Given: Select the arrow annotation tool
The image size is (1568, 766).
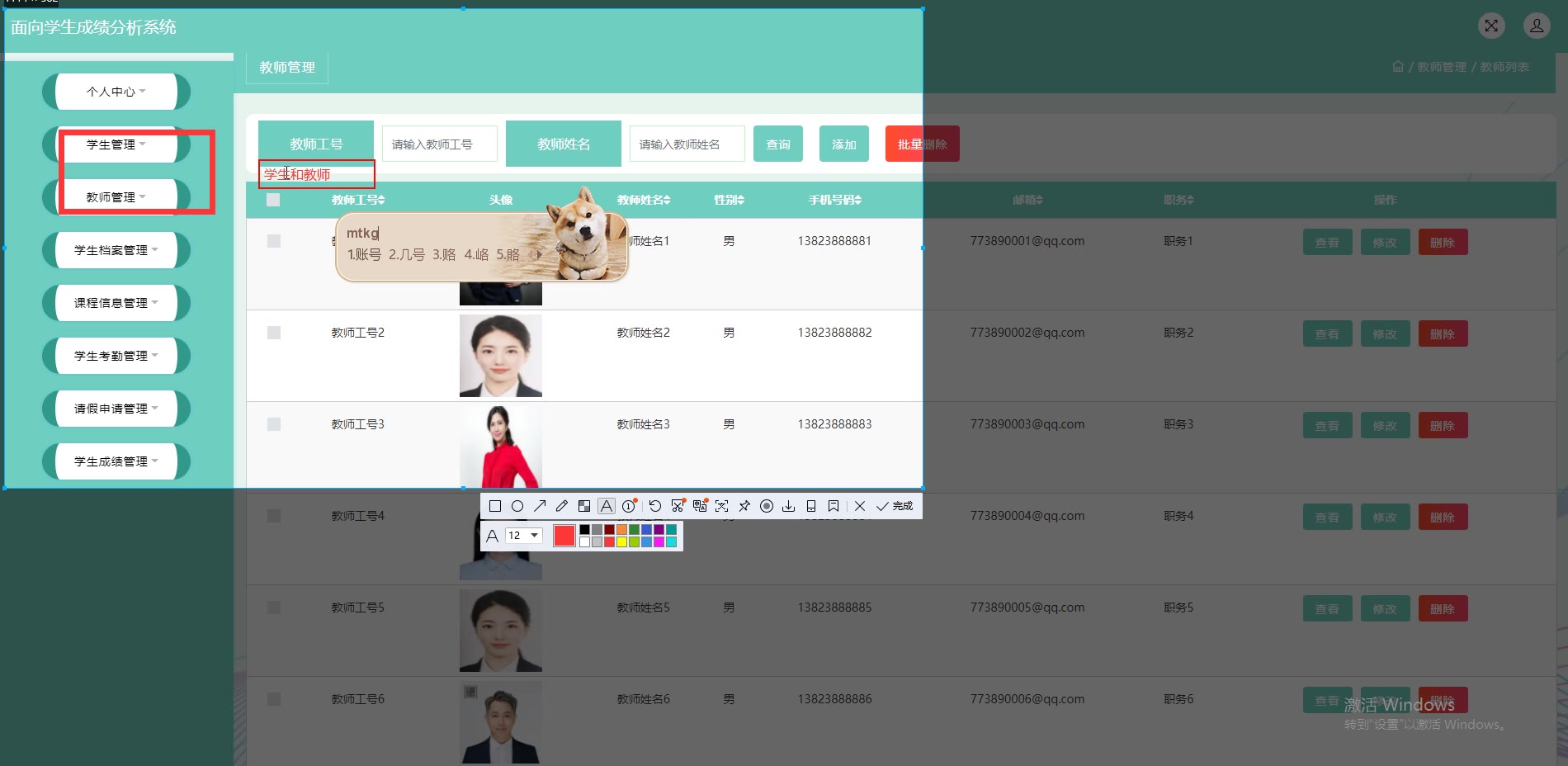Looking at the screenshot, I should pyautogui.click(x=540, y=506).
